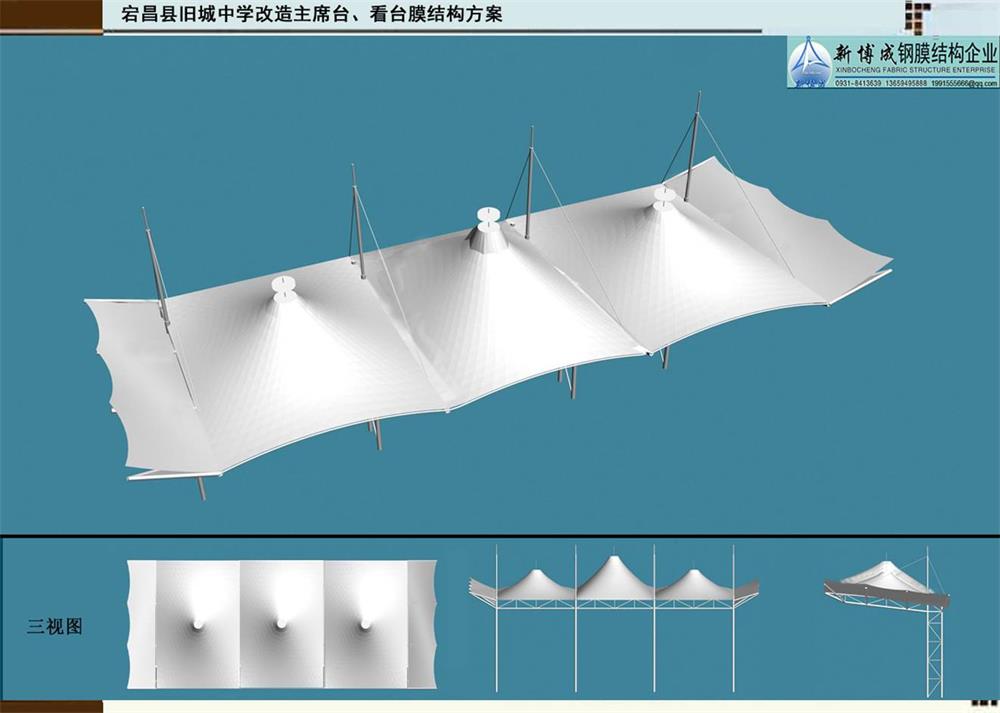Click the phone number 0931-8413639
Viewport: 1000px width, 713px height.
click(858, 84)
